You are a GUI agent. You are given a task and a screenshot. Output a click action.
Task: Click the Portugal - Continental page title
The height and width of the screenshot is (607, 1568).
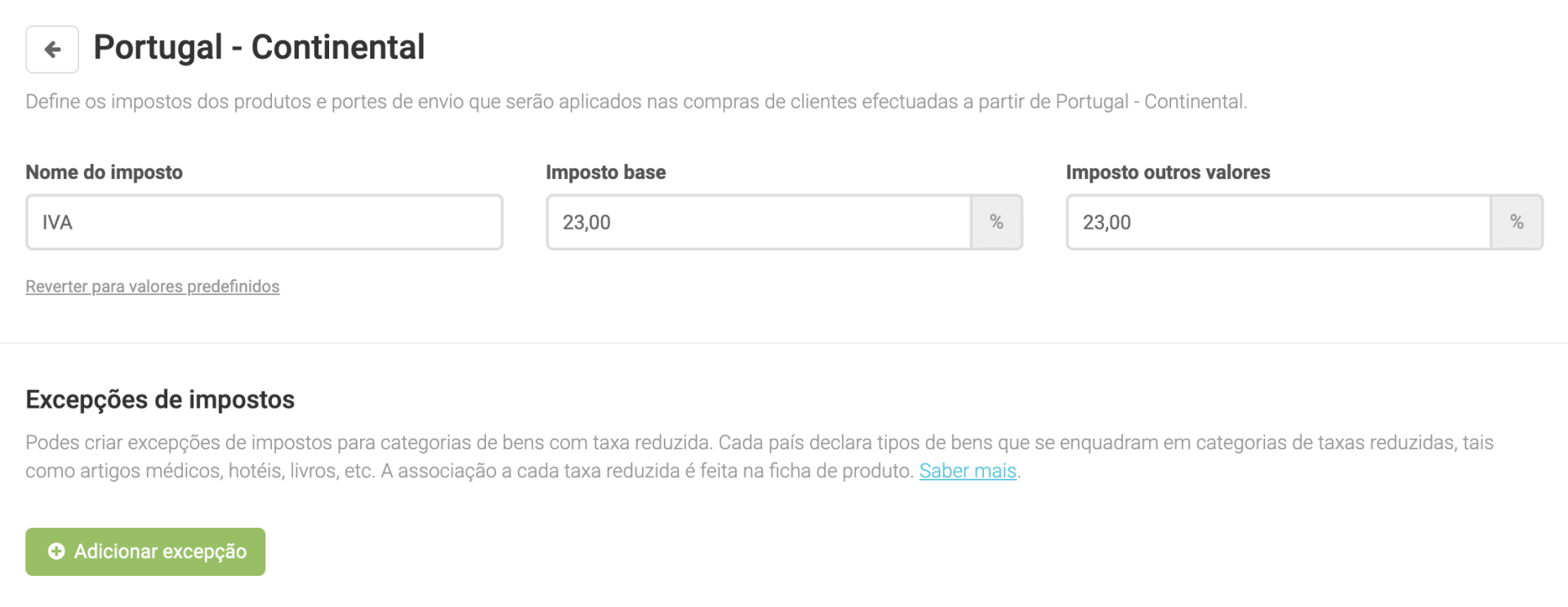(259, 47)
